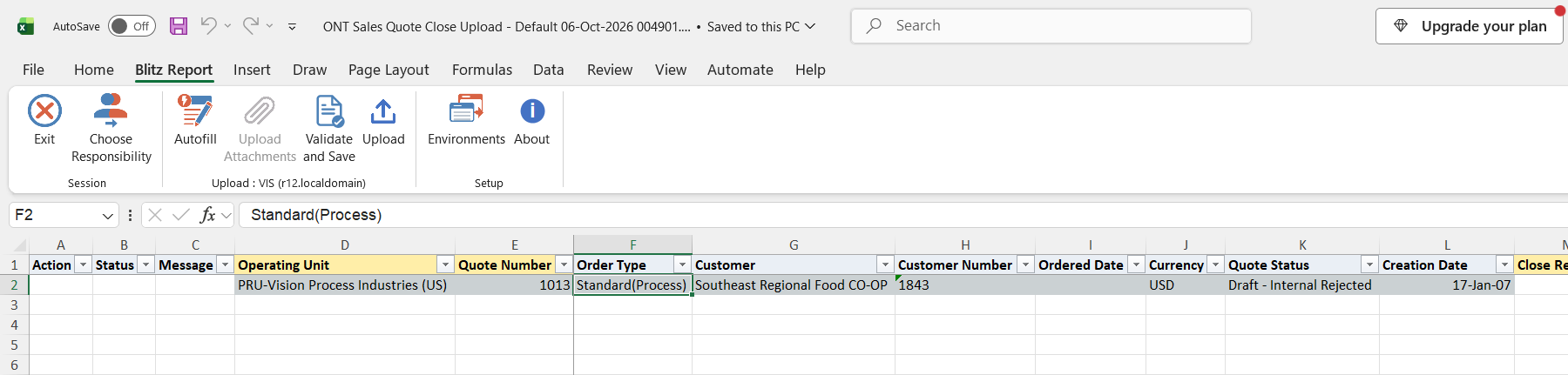
Task: Open the Order Type filter dropdown
Action: (682, 265)
